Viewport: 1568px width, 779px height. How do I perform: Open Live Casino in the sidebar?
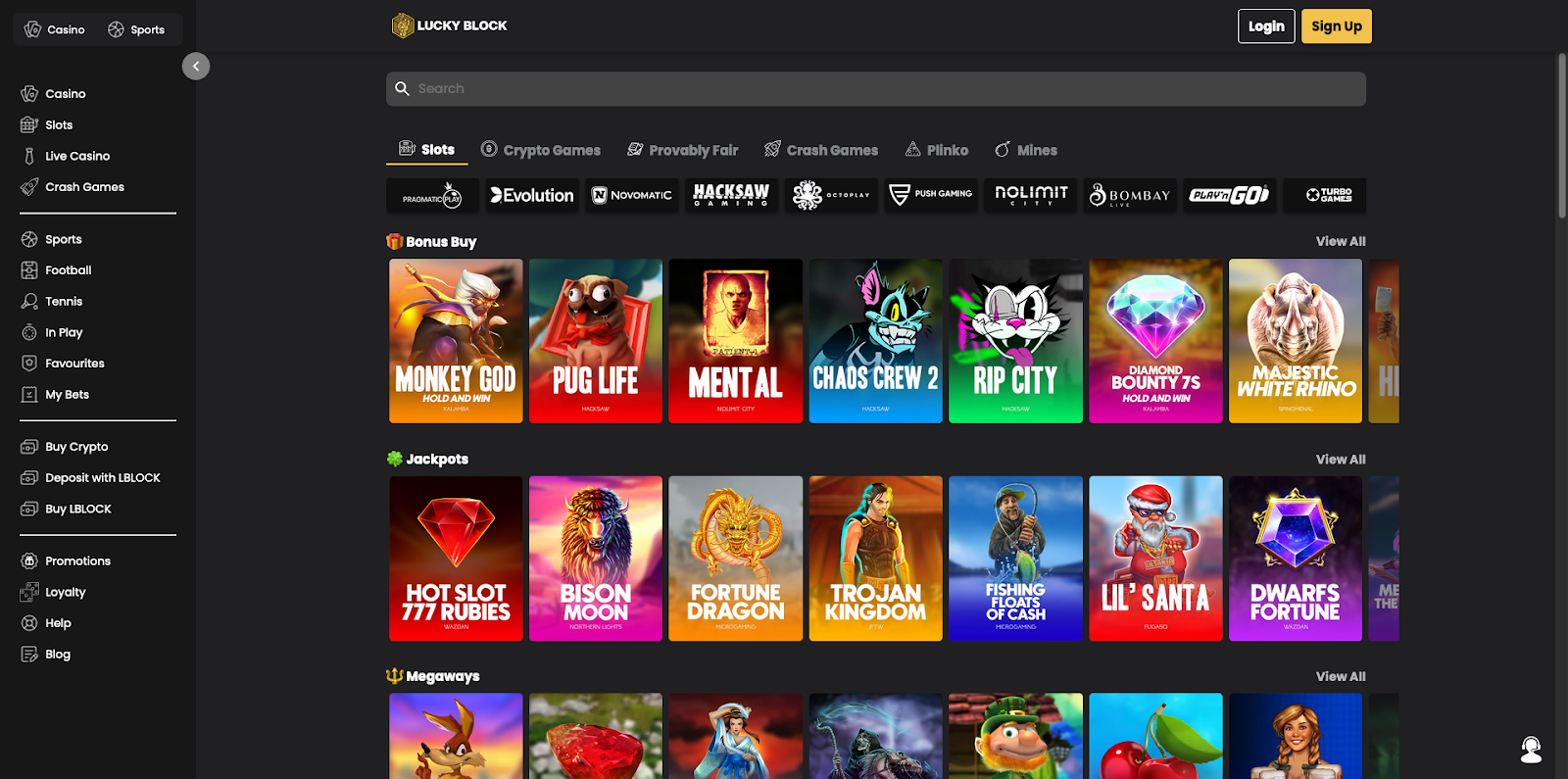[x=66, y=156]
